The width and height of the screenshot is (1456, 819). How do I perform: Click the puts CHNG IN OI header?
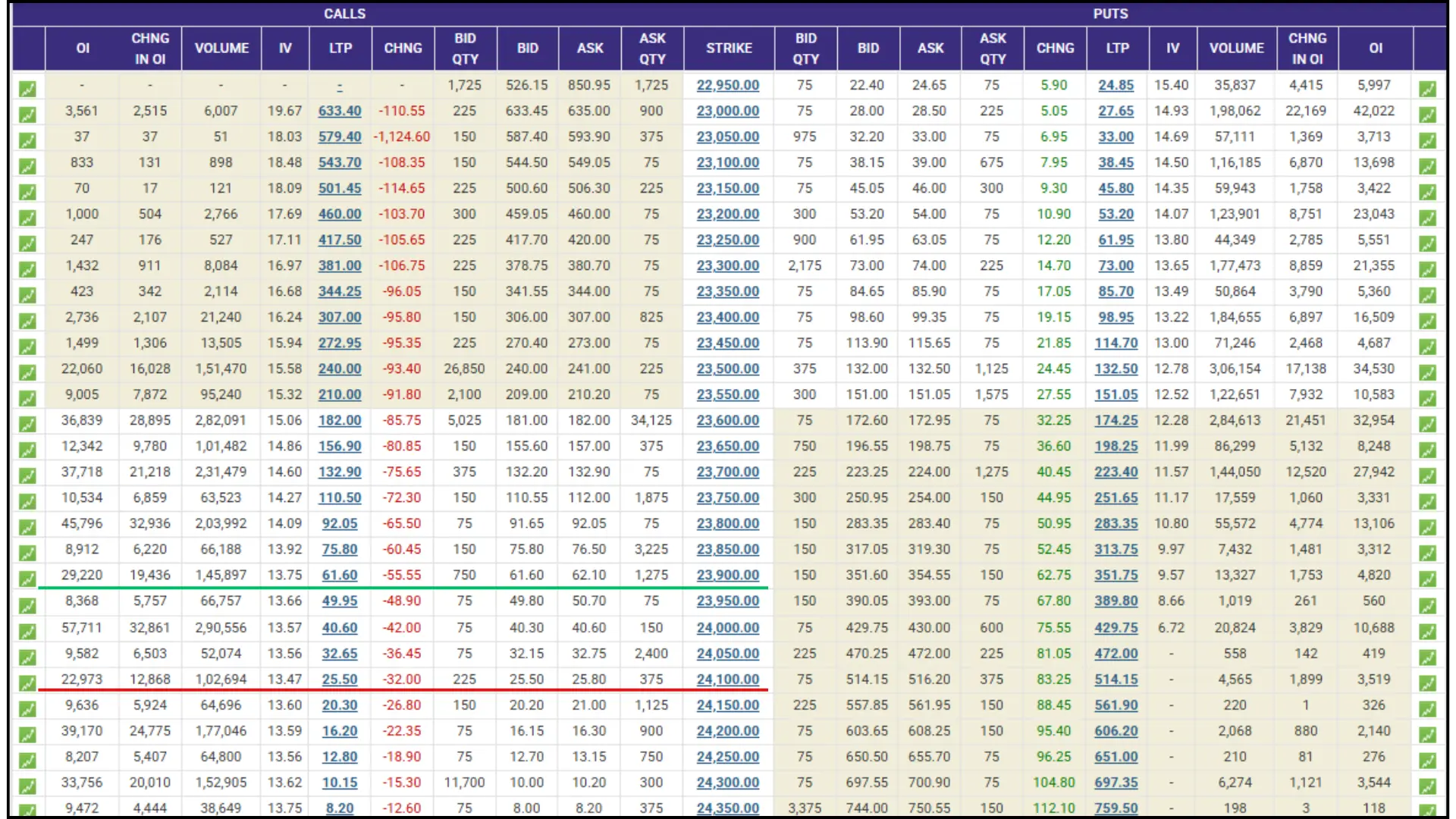pyautogui.click(x=1307, y=48)
